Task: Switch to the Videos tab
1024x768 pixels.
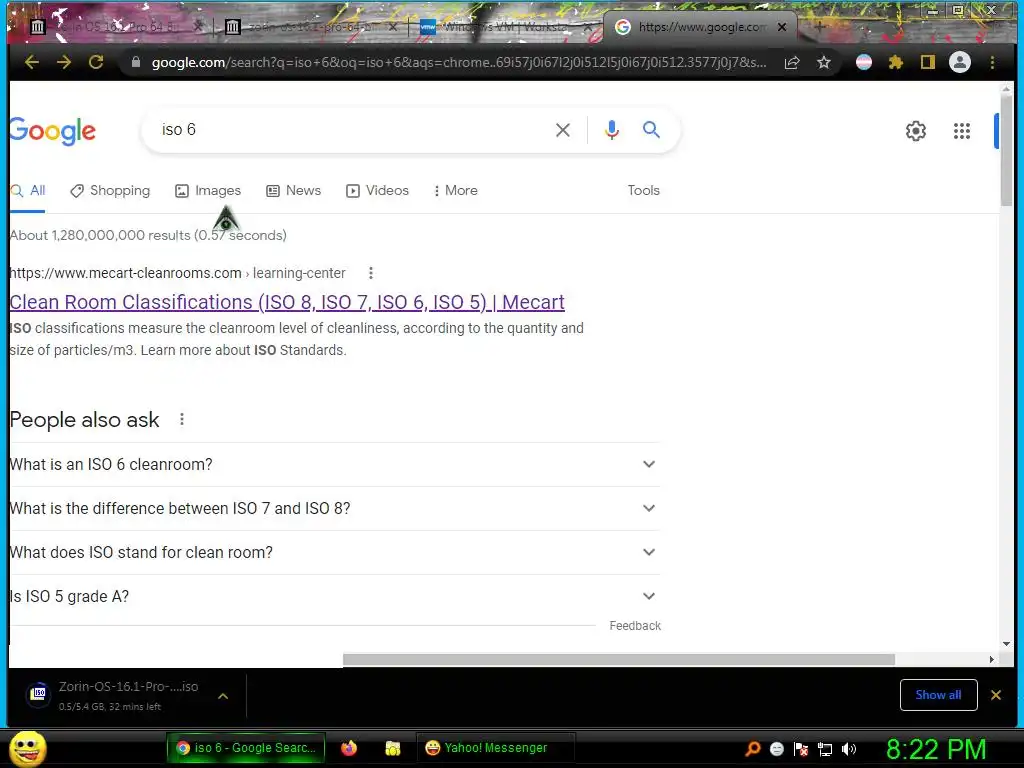Action: click(x=377, y=190)
